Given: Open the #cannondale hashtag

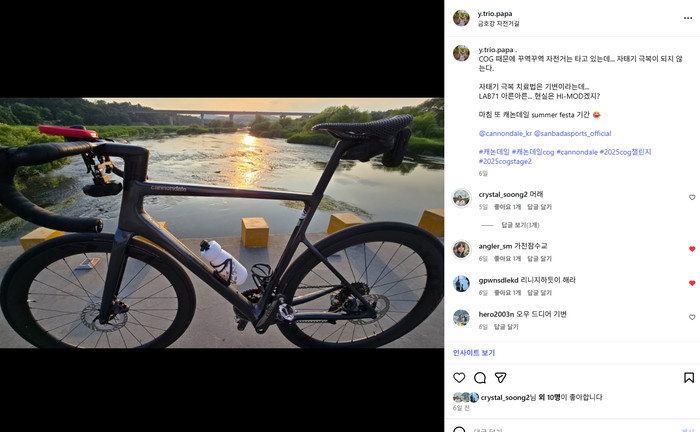Looking at the screenshot, I should point(577,152).
